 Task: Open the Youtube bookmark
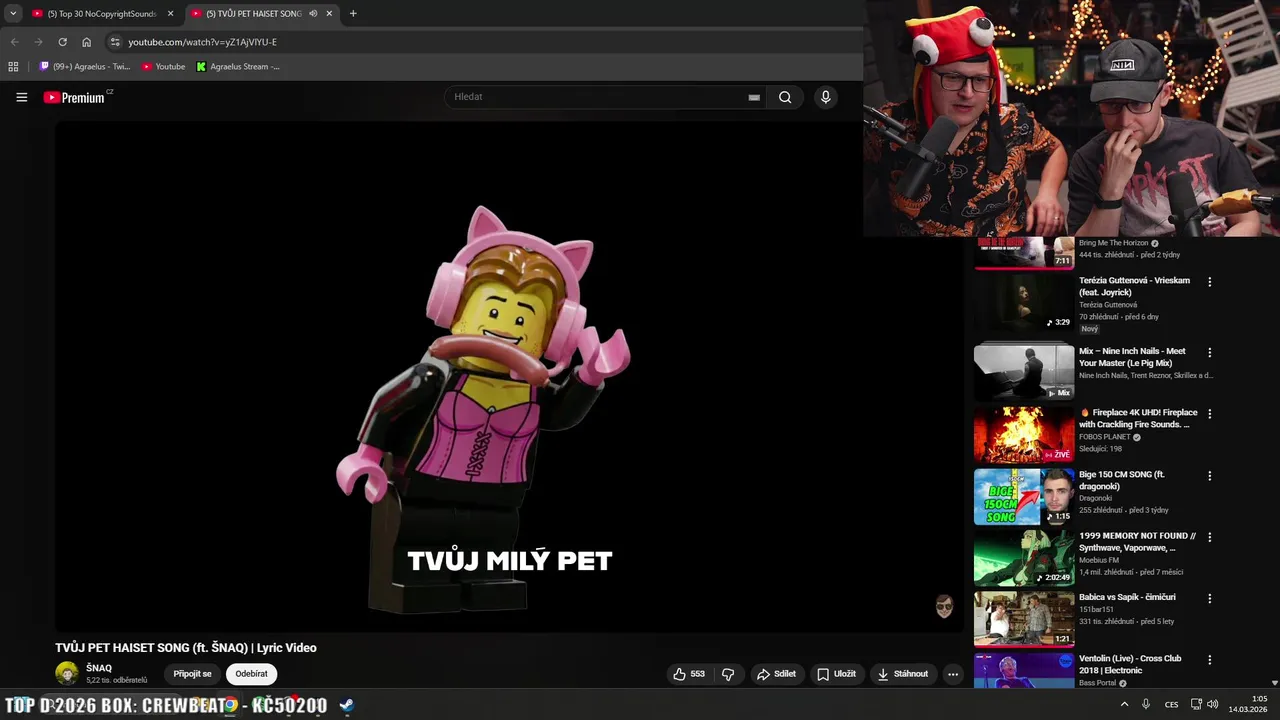point(163,67)
